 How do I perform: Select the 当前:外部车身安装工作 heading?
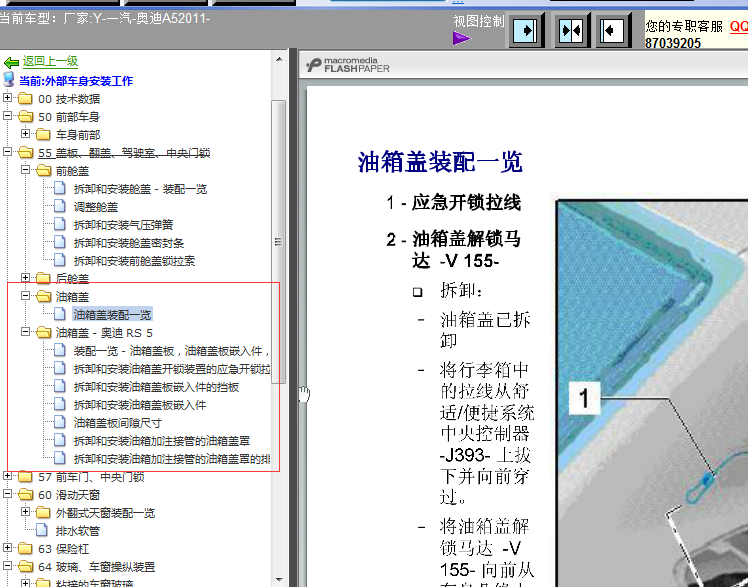[76, 81]
